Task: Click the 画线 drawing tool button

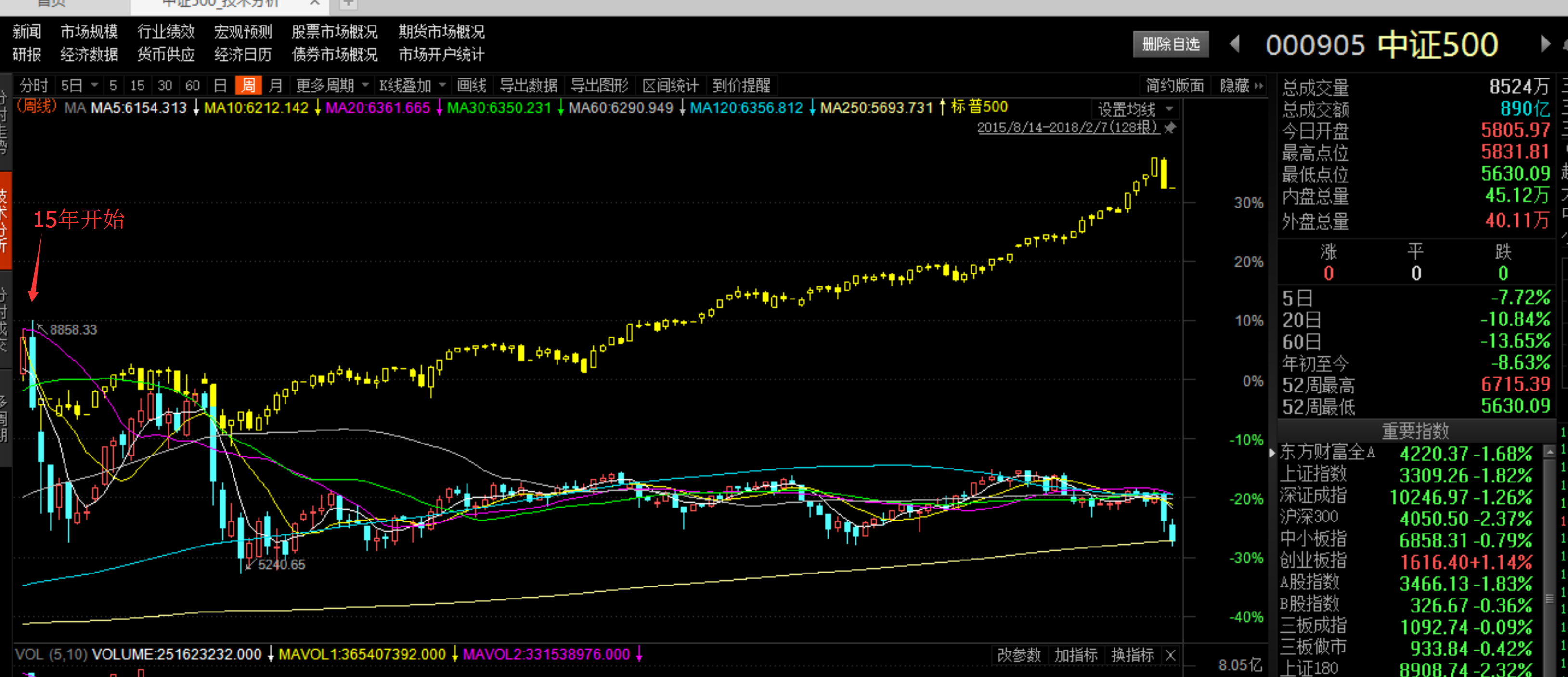Action: point(471,86)
